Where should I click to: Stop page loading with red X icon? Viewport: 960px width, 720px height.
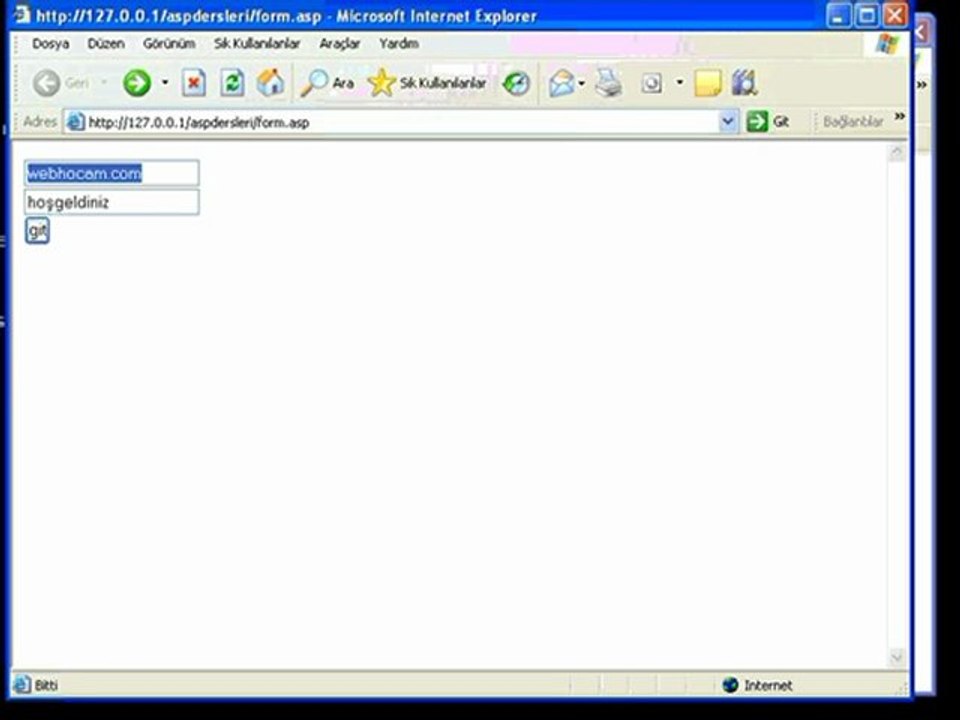(x=193, y=83)
